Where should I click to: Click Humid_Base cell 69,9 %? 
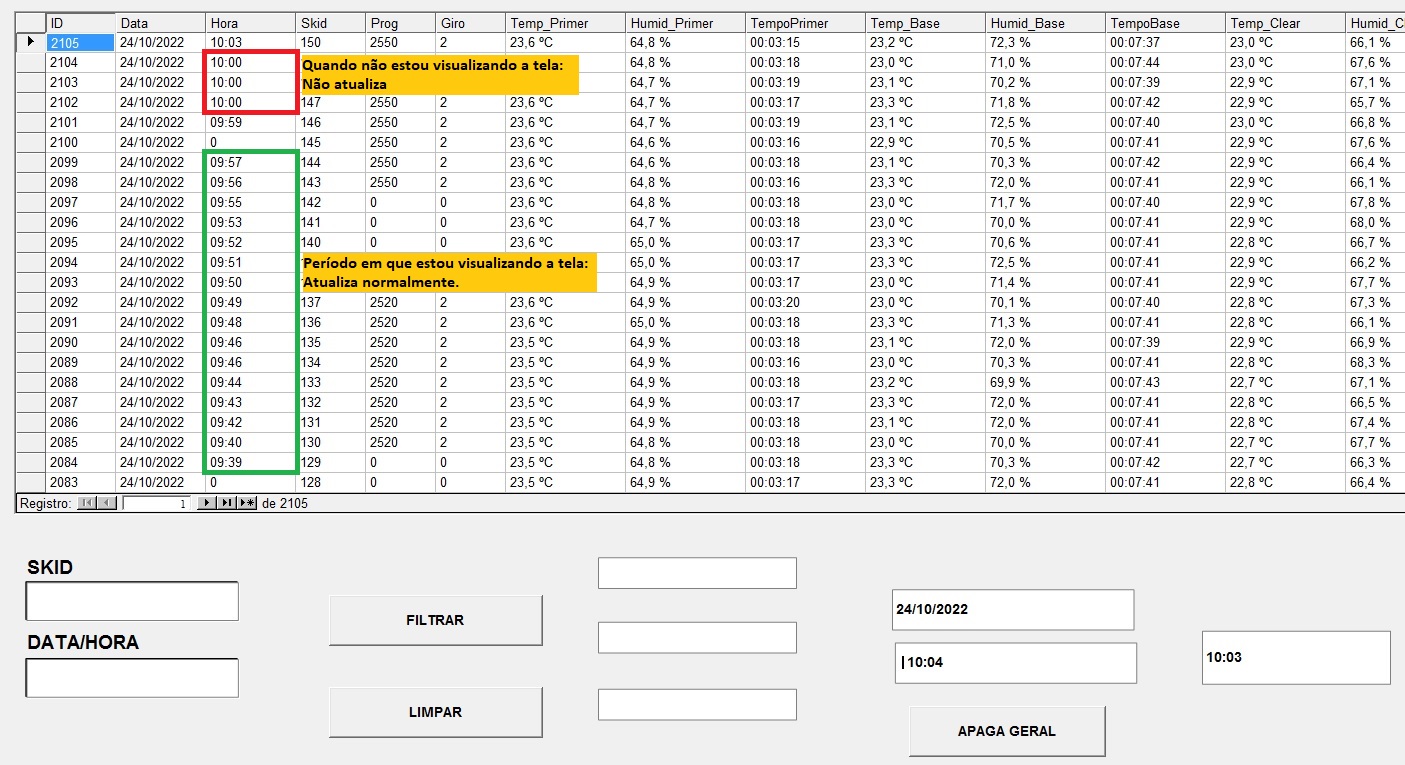[1045, 382]
